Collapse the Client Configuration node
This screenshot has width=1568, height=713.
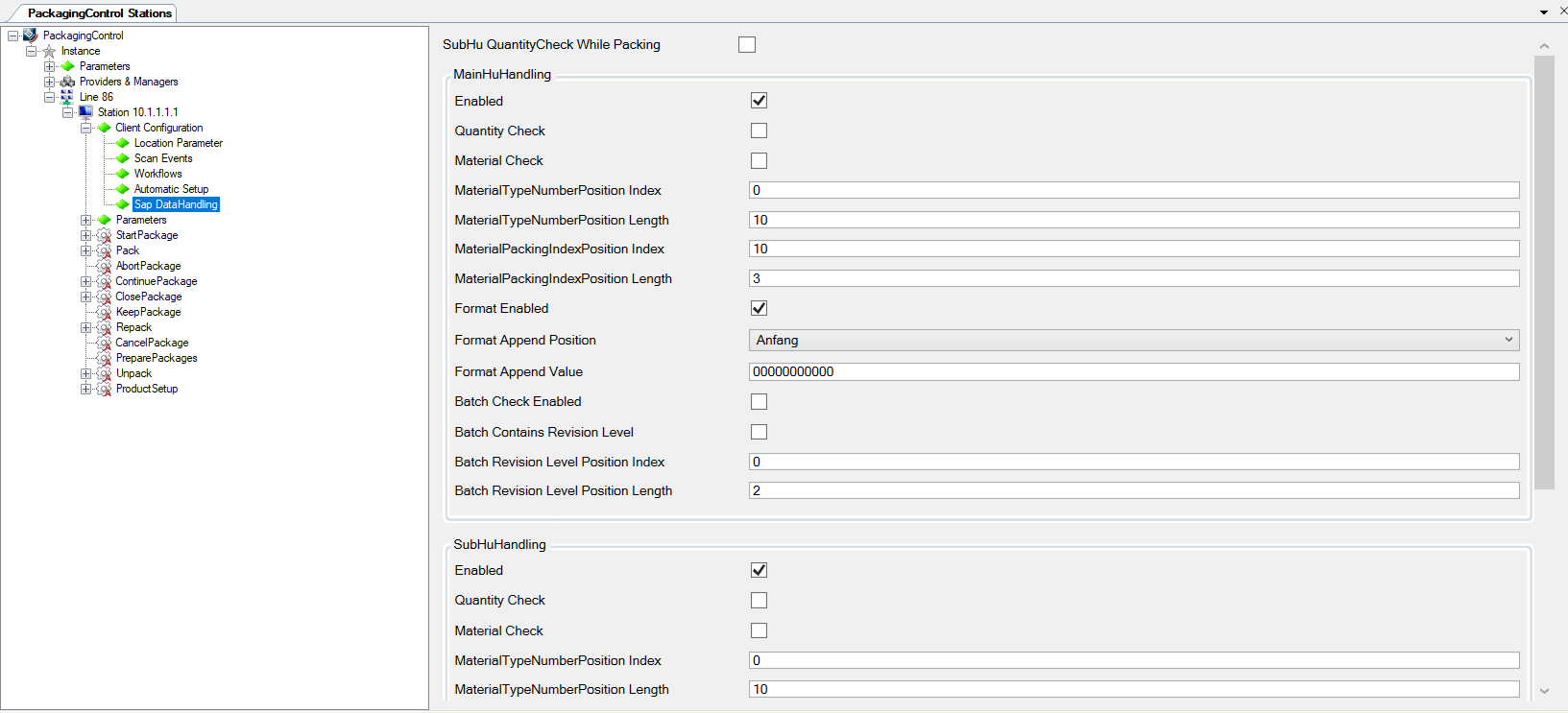85,128
